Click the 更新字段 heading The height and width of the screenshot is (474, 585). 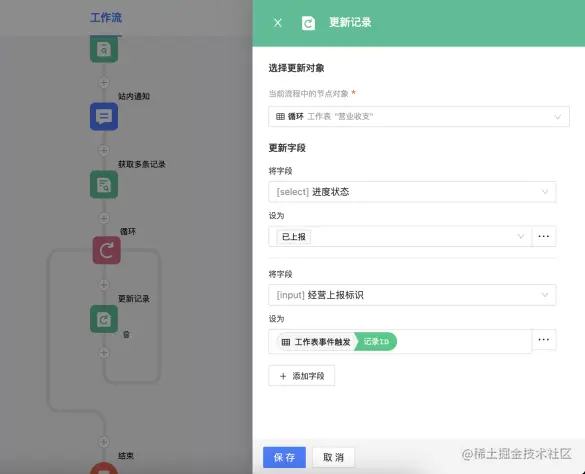click(287, 148)
